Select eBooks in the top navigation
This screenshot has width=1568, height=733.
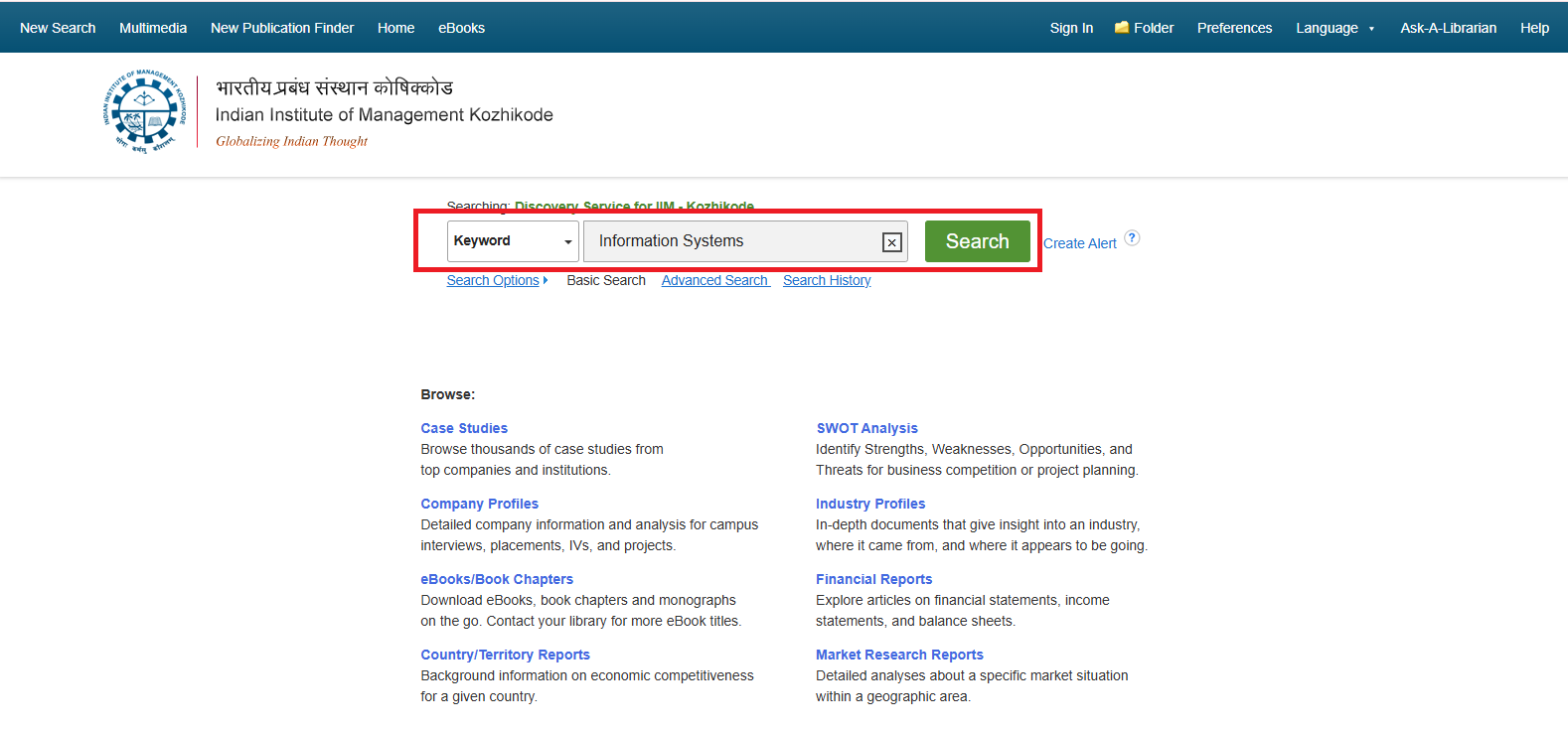pos(461,28)
